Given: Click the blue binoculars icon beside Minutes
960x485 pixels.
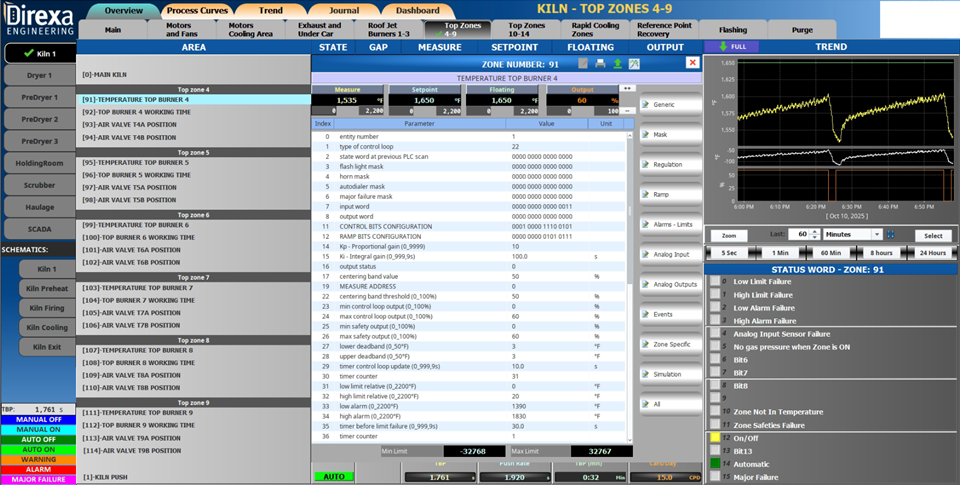Looking at the screenshot, I should 890,235.
